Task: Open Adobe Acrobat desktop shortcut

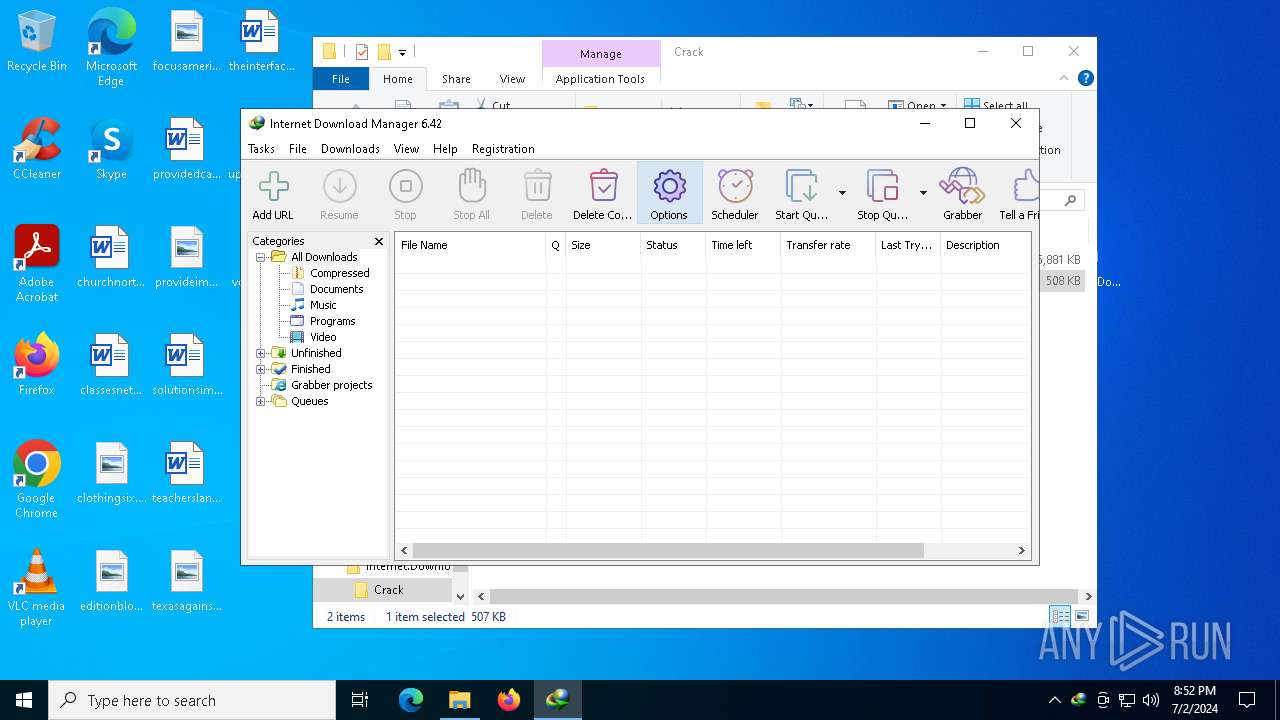Action: tap(37, 264)
